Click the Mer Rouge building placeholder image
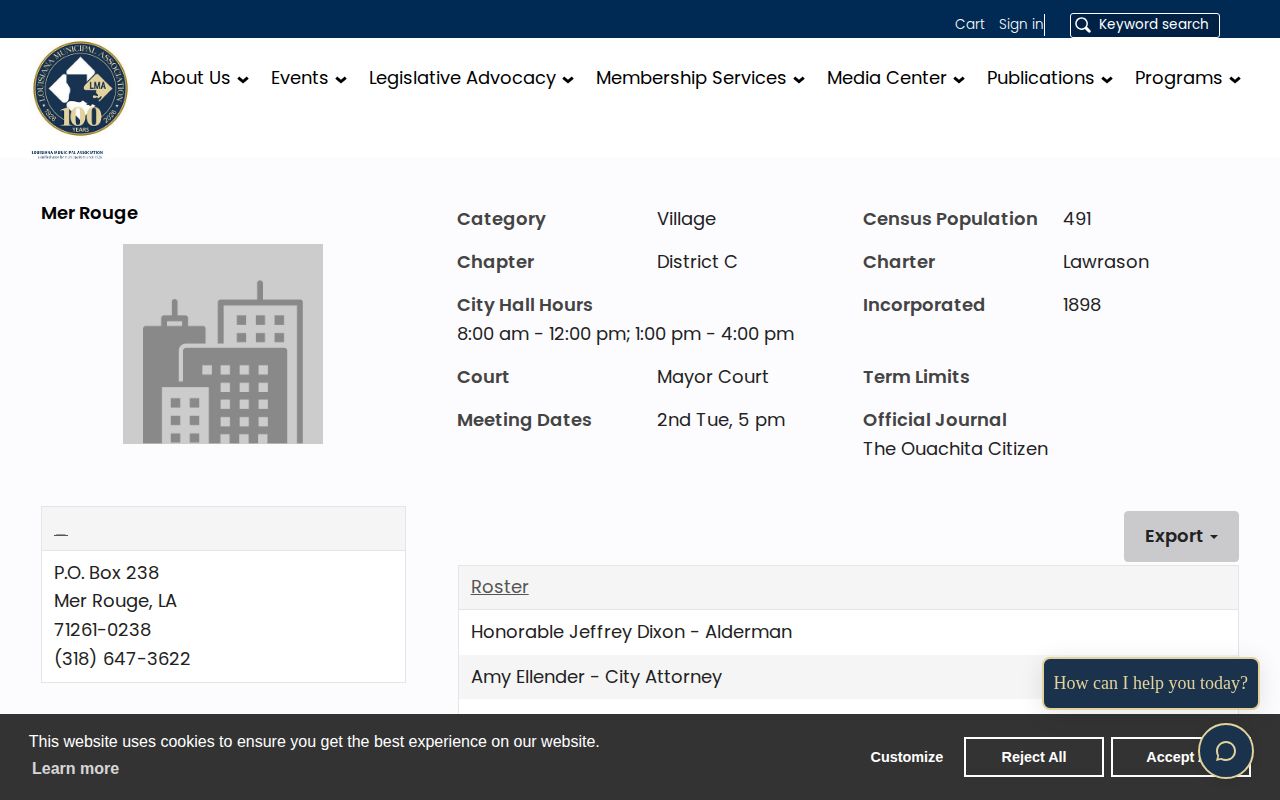 tap(223, 344)
